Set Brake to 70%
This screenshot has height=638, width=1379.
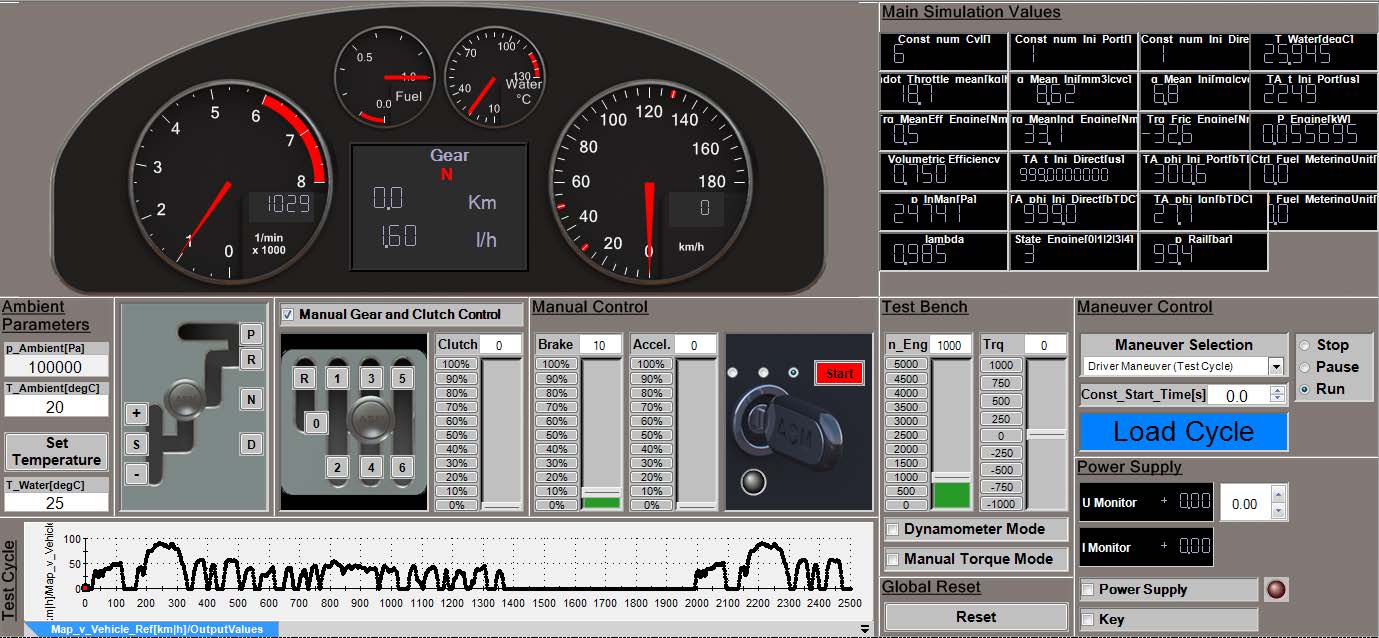click(556, 407)
